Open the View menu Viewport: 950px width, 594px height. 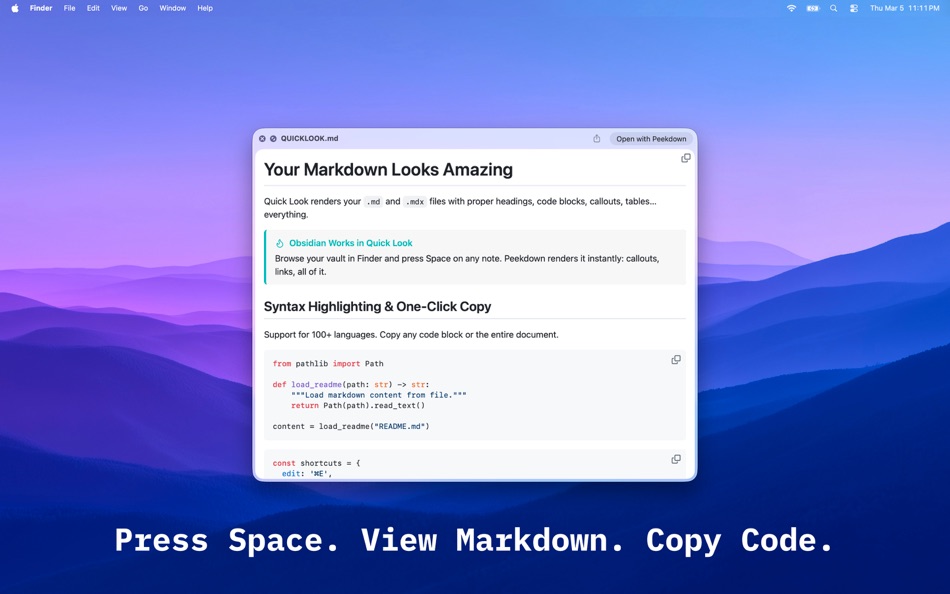pos(119,8)
